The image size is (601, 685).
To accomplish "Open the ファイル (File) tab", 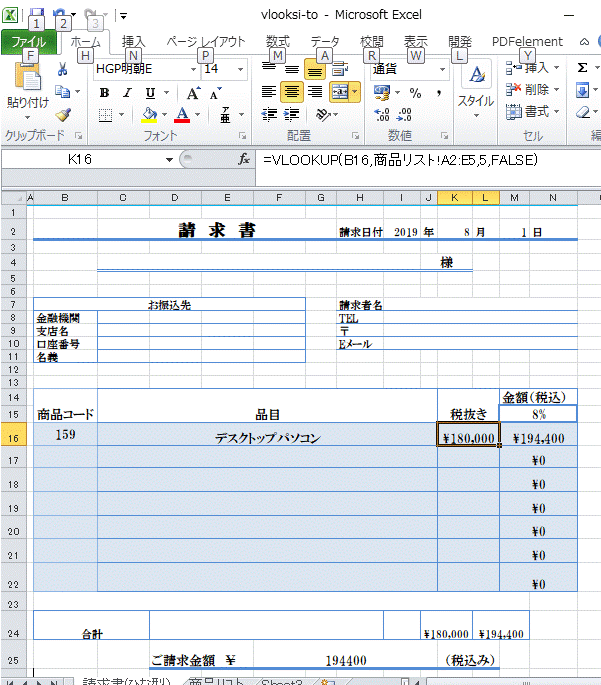I will 29,42.
